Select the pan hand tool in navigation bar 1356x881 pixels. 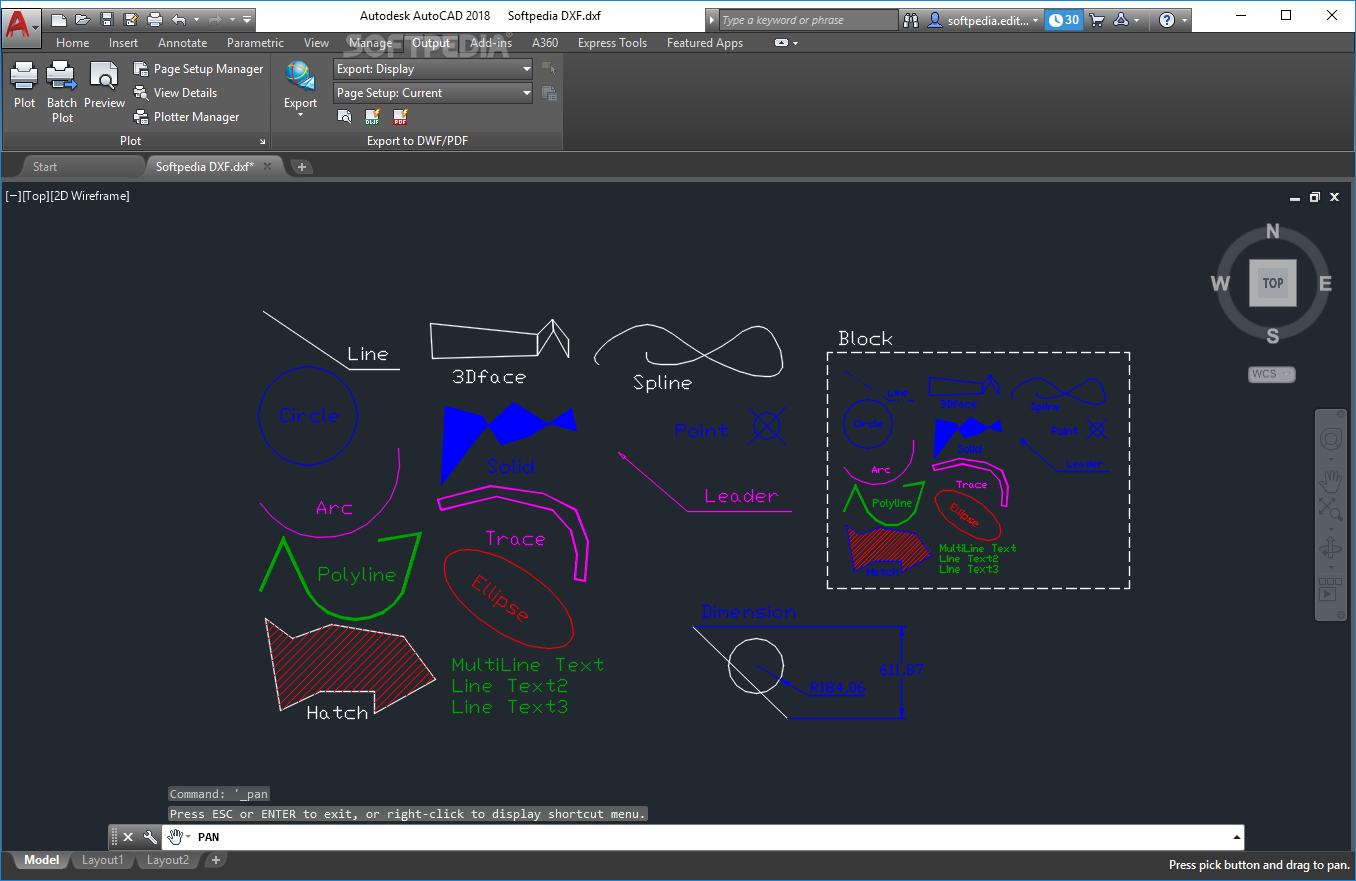click(1330, 481)
